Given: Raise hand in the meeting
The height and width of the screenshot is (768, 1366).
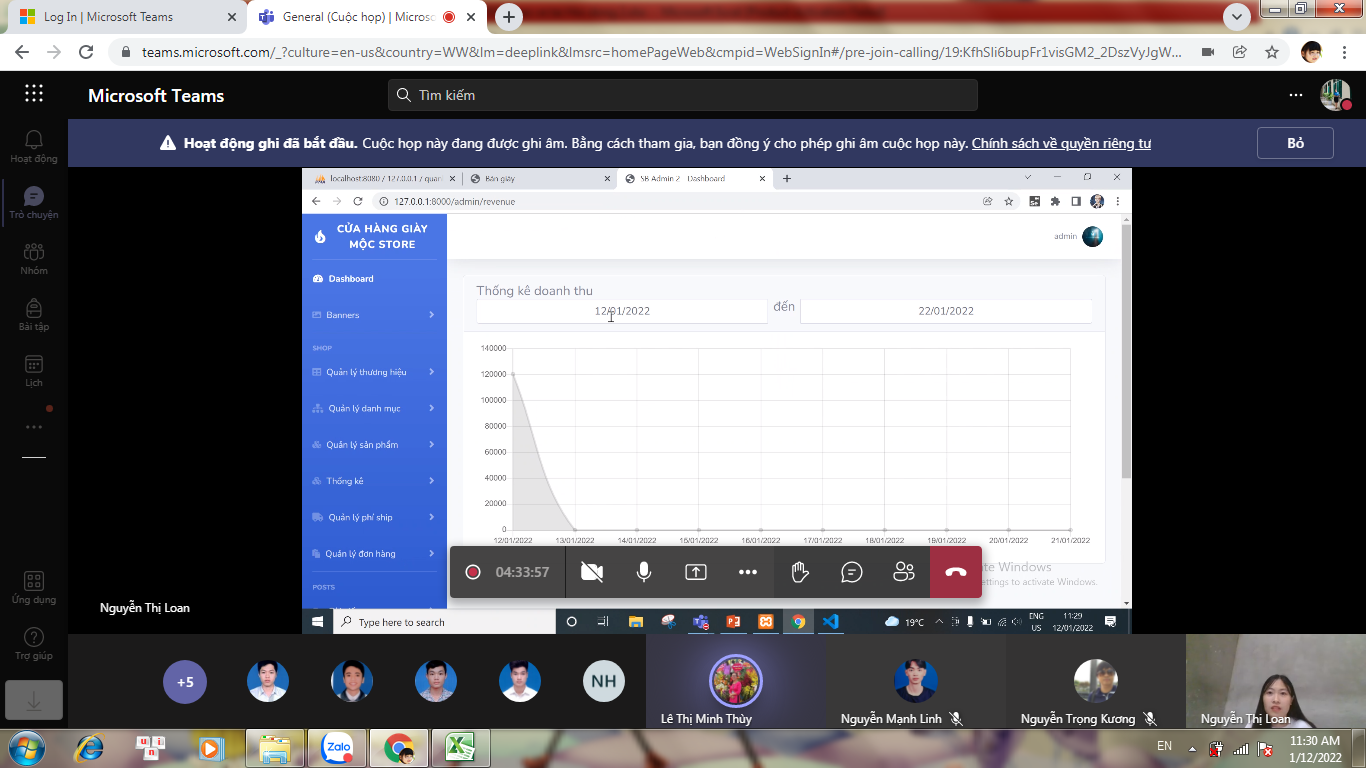Looking at the screenshot, I should tap(799, 572).
